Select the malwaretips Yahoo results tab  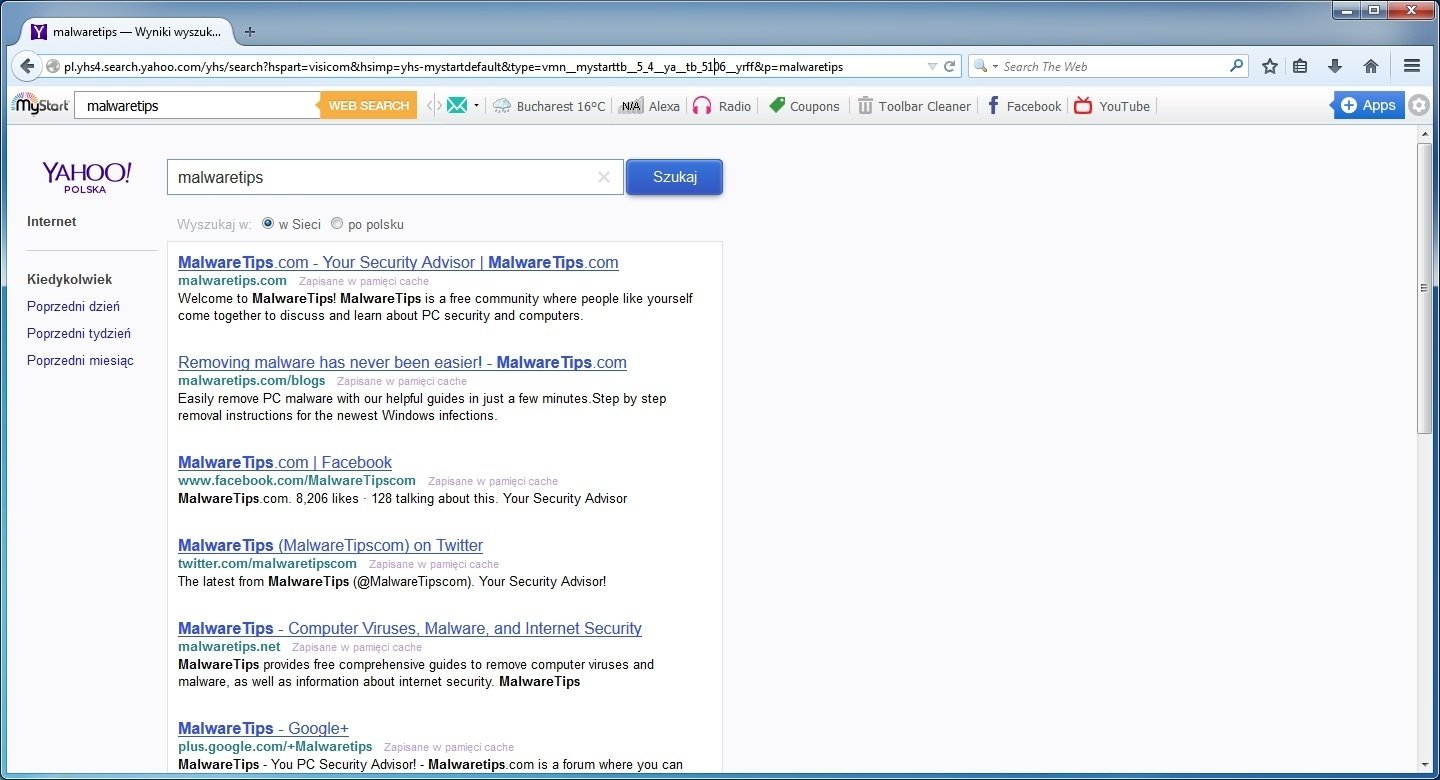point(128,32)
